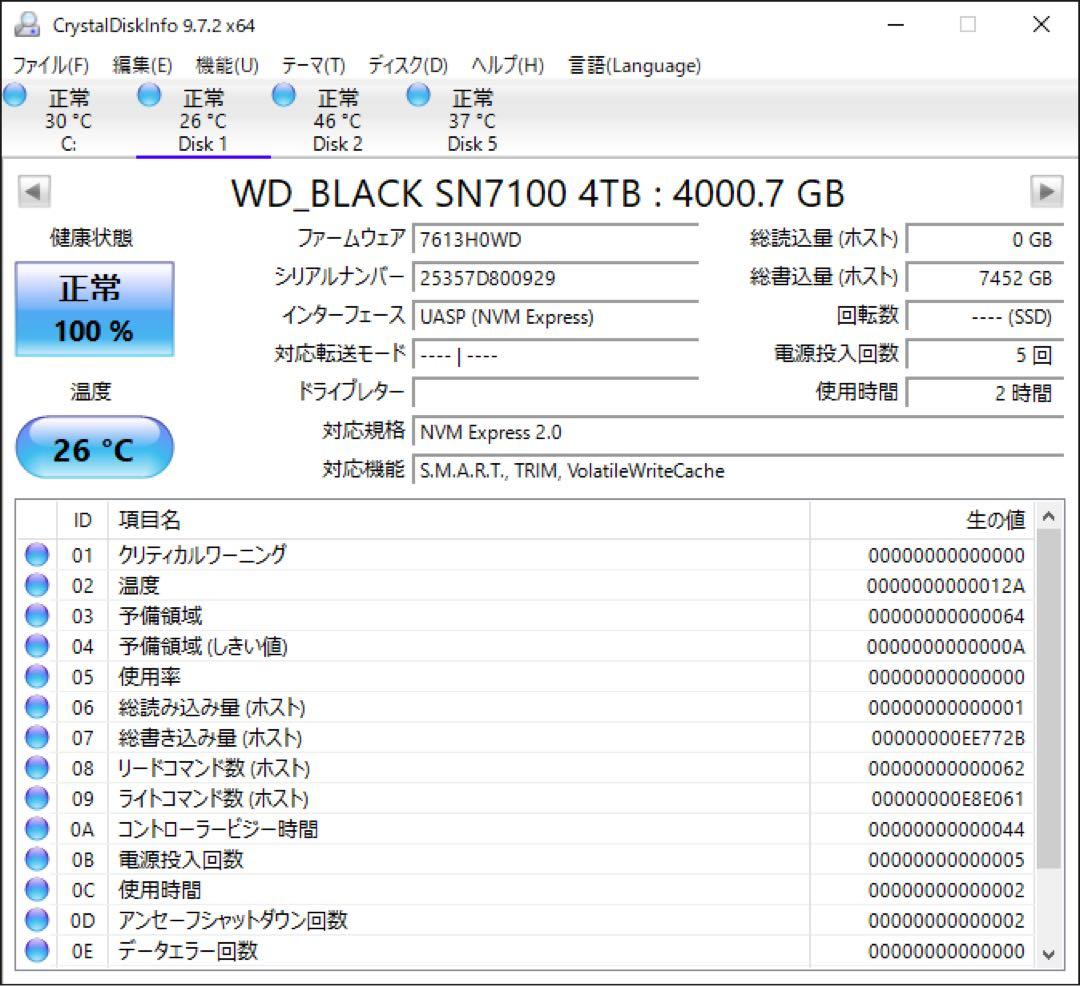The image size is (1080, 986).
Task: Click the ファームウェア value field showing 7613H0WD
Action: [x=555, y=239]
